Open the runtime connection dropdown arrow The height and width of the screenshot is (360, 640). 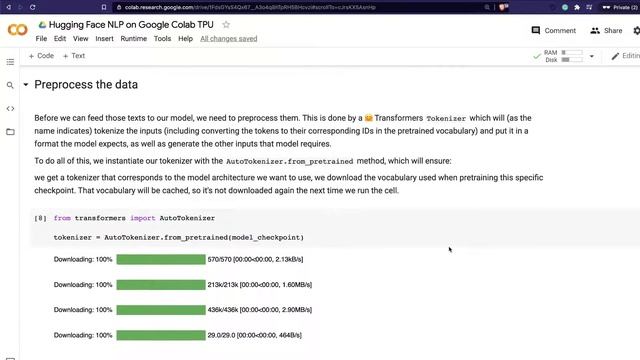tap(591, 56)
